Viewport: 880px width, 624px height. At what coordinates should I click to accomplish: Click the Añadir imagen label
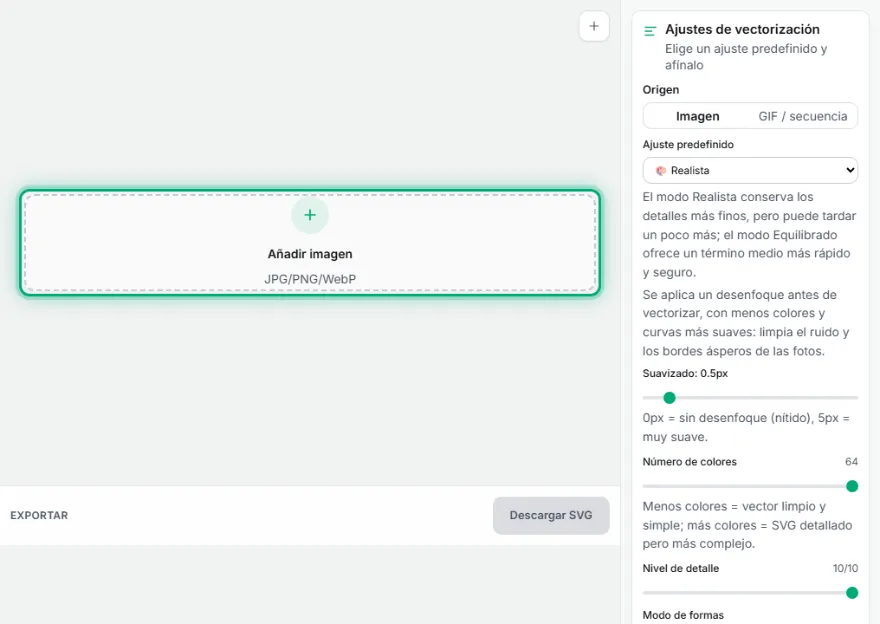click(x=310, y=254)
